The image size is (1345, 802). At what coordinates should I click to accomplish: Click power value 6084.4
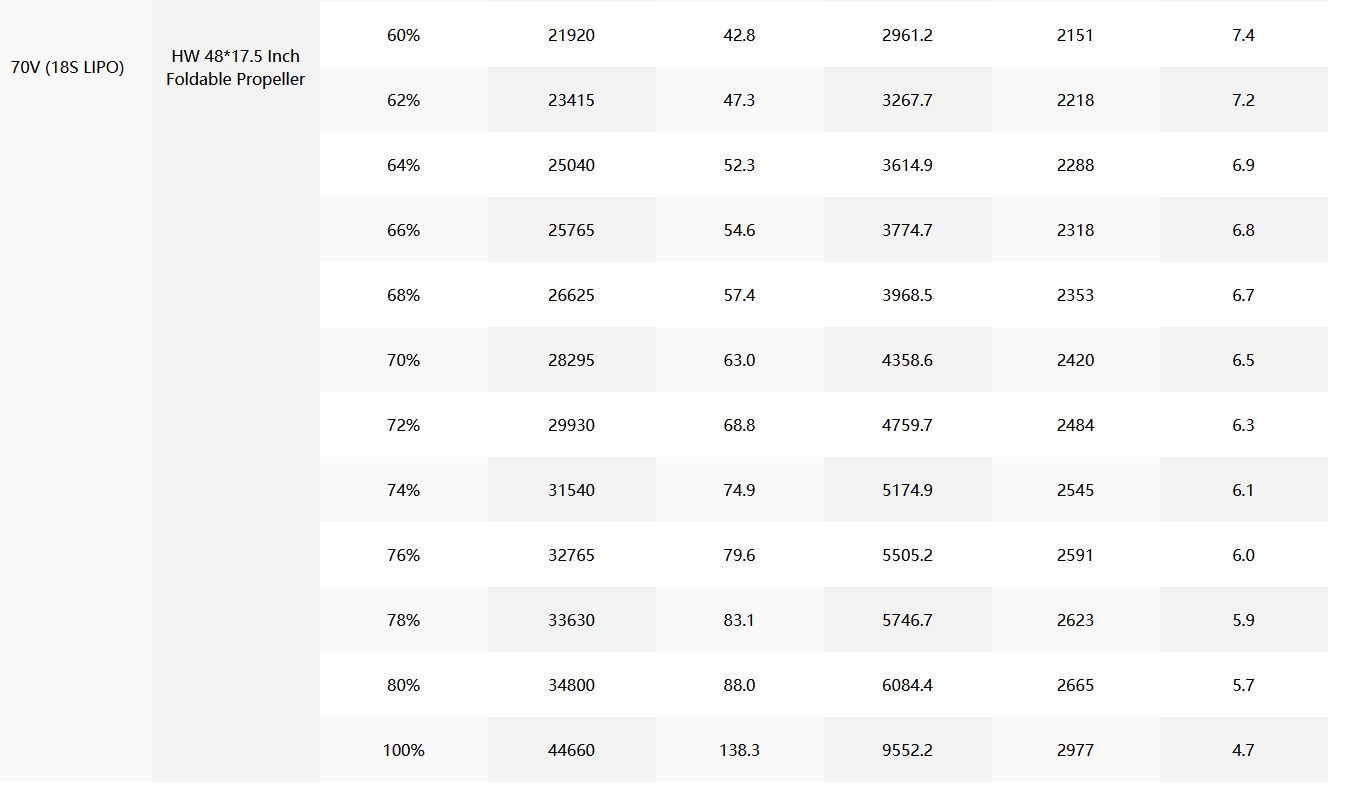907,685
